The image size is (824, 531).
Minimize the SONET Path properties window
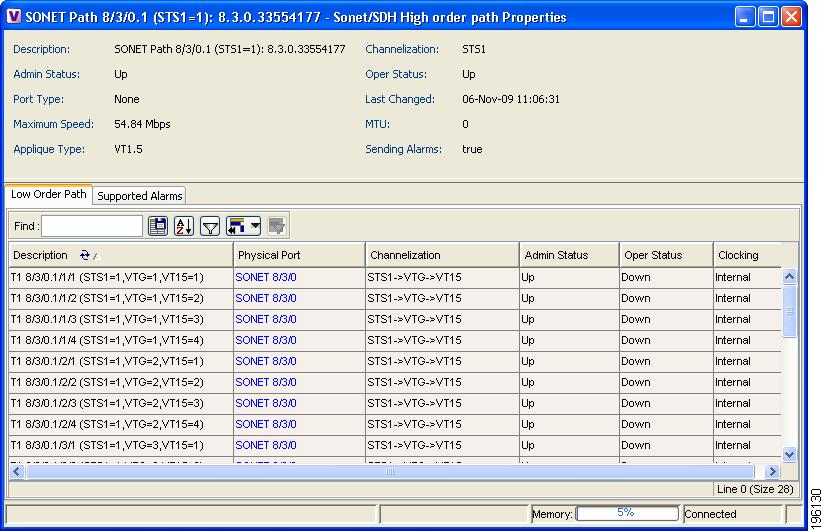coord(744,17)
